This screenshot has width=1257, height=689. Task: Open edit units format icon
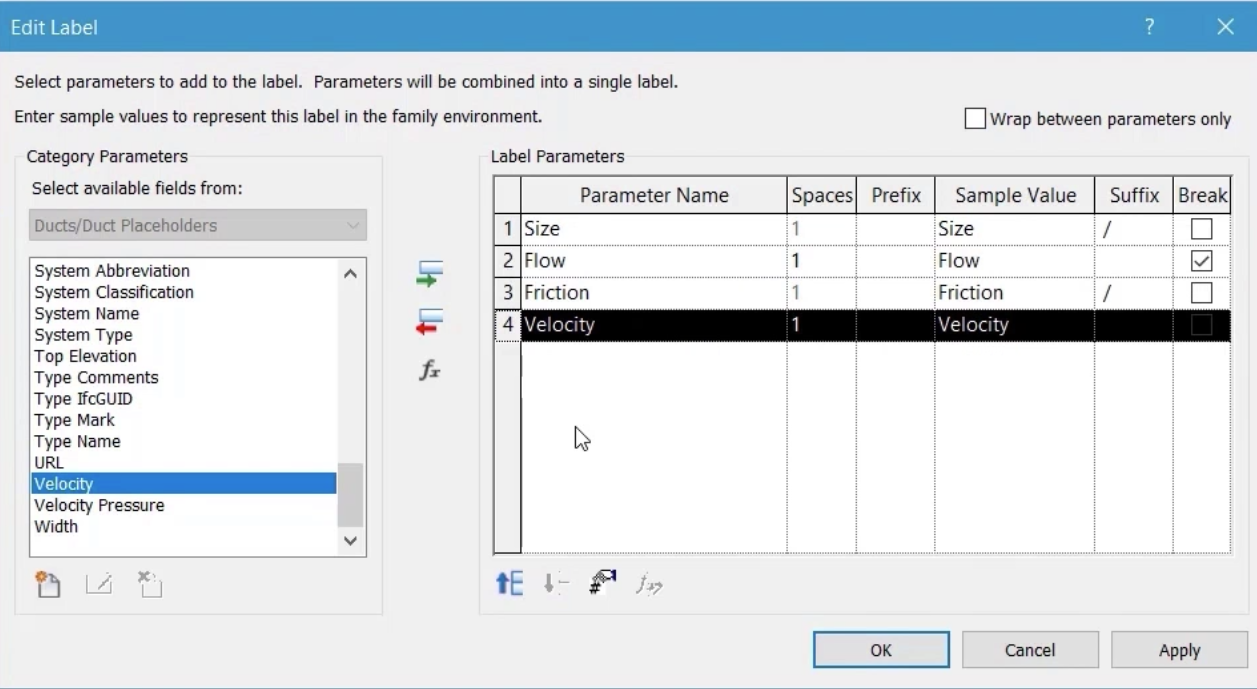[604, 584]
